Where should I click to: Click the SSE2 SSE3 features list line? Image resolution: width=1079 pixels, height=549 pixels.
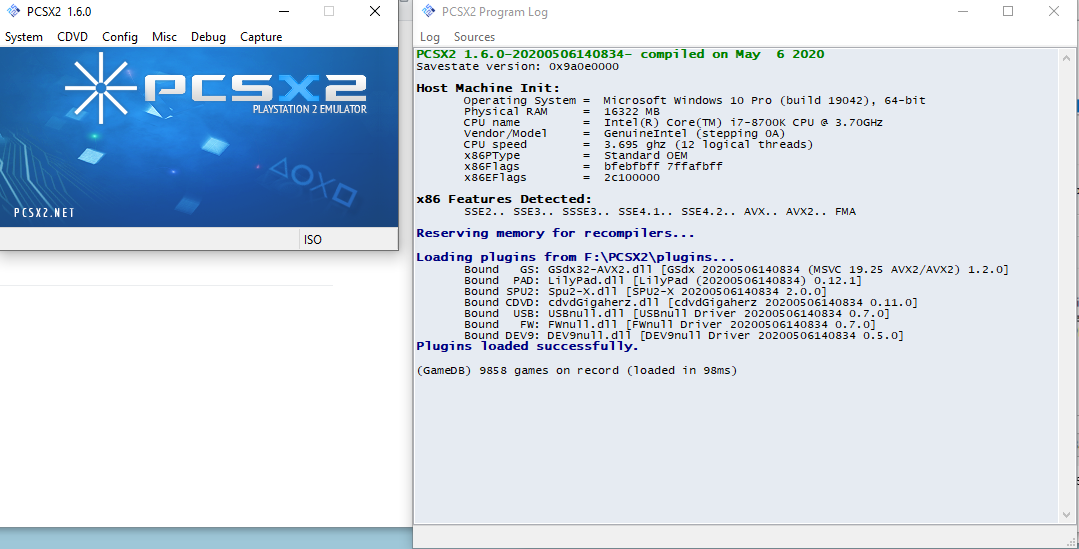[659, 212]
